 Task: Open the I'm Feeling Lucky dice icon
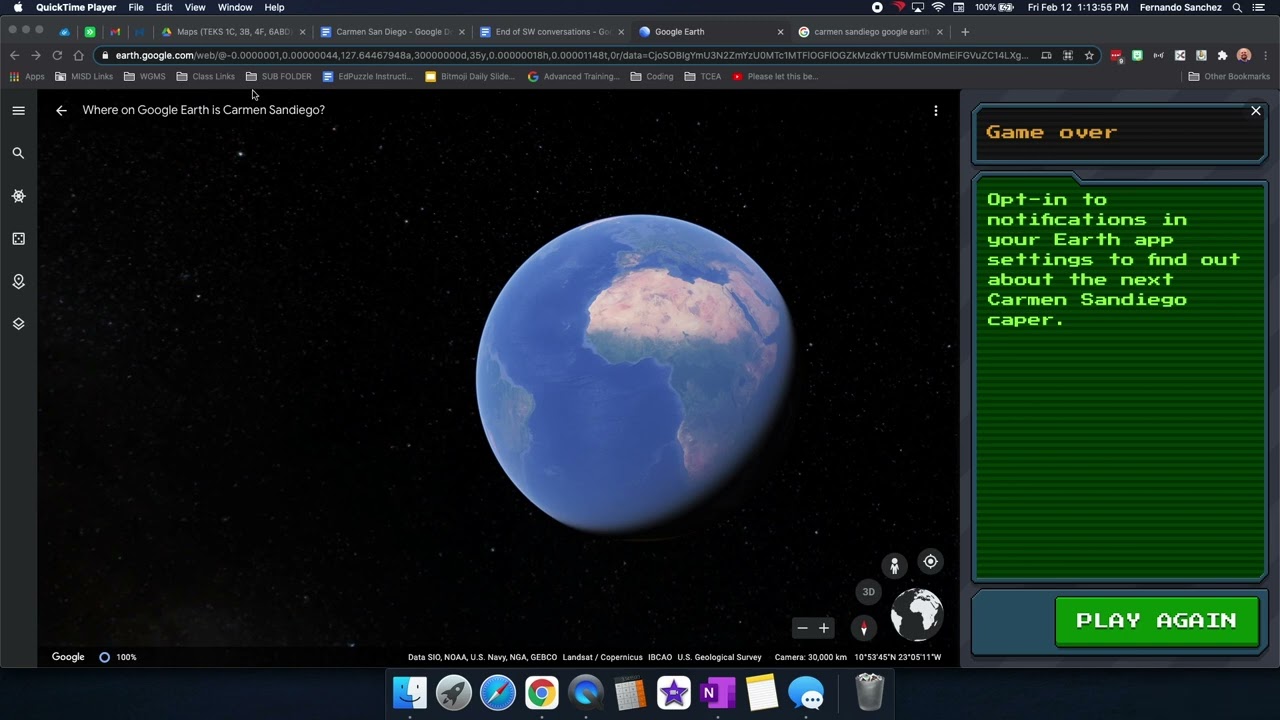[x=18, y=239]
